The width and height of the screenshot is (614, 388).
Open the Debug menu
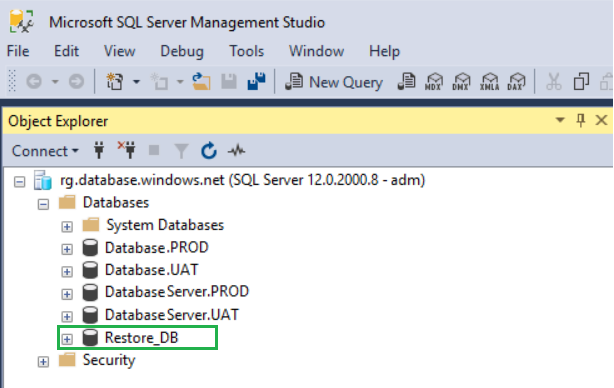click(x=182, y=51)
